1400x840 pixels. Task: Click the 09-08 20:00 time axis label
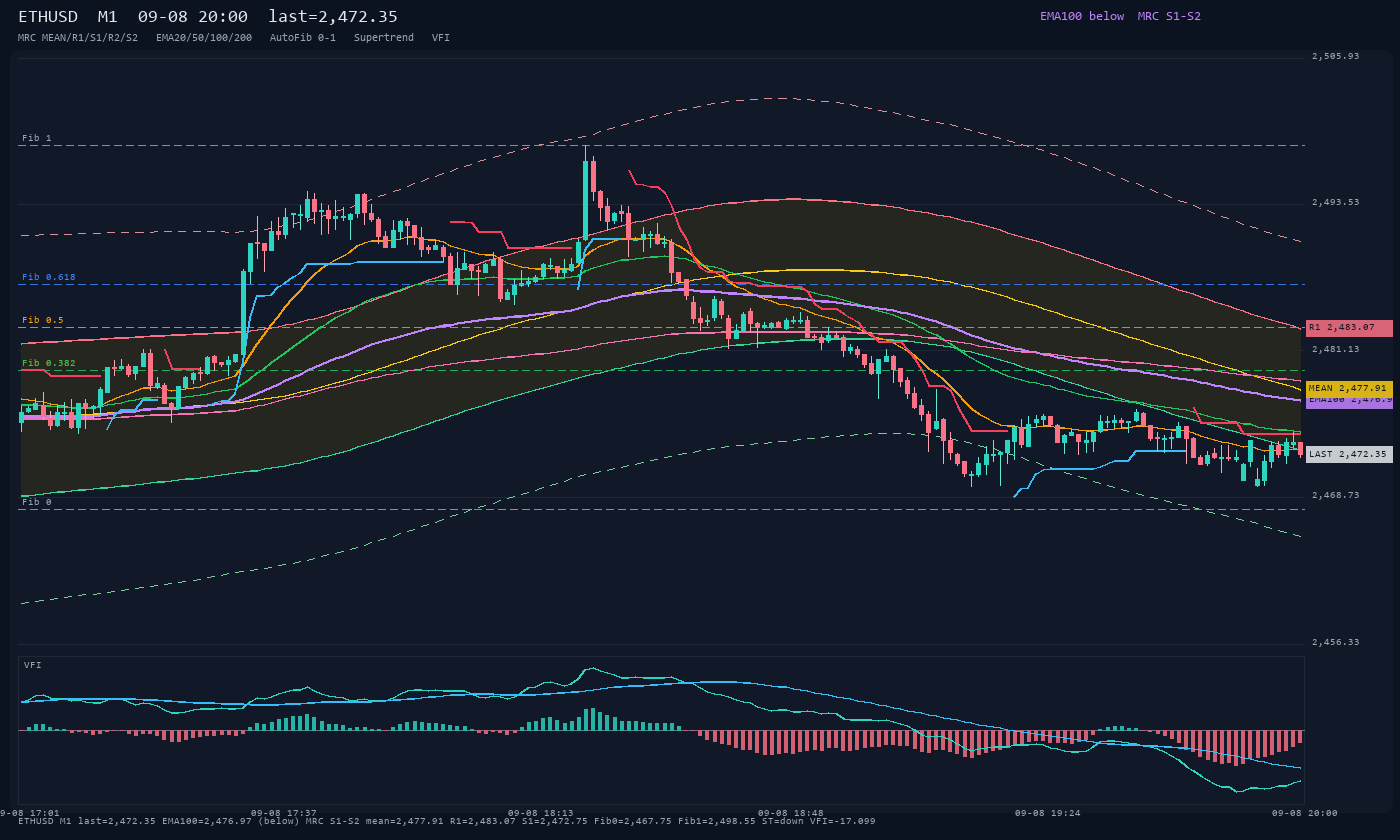click(1305, 813)
